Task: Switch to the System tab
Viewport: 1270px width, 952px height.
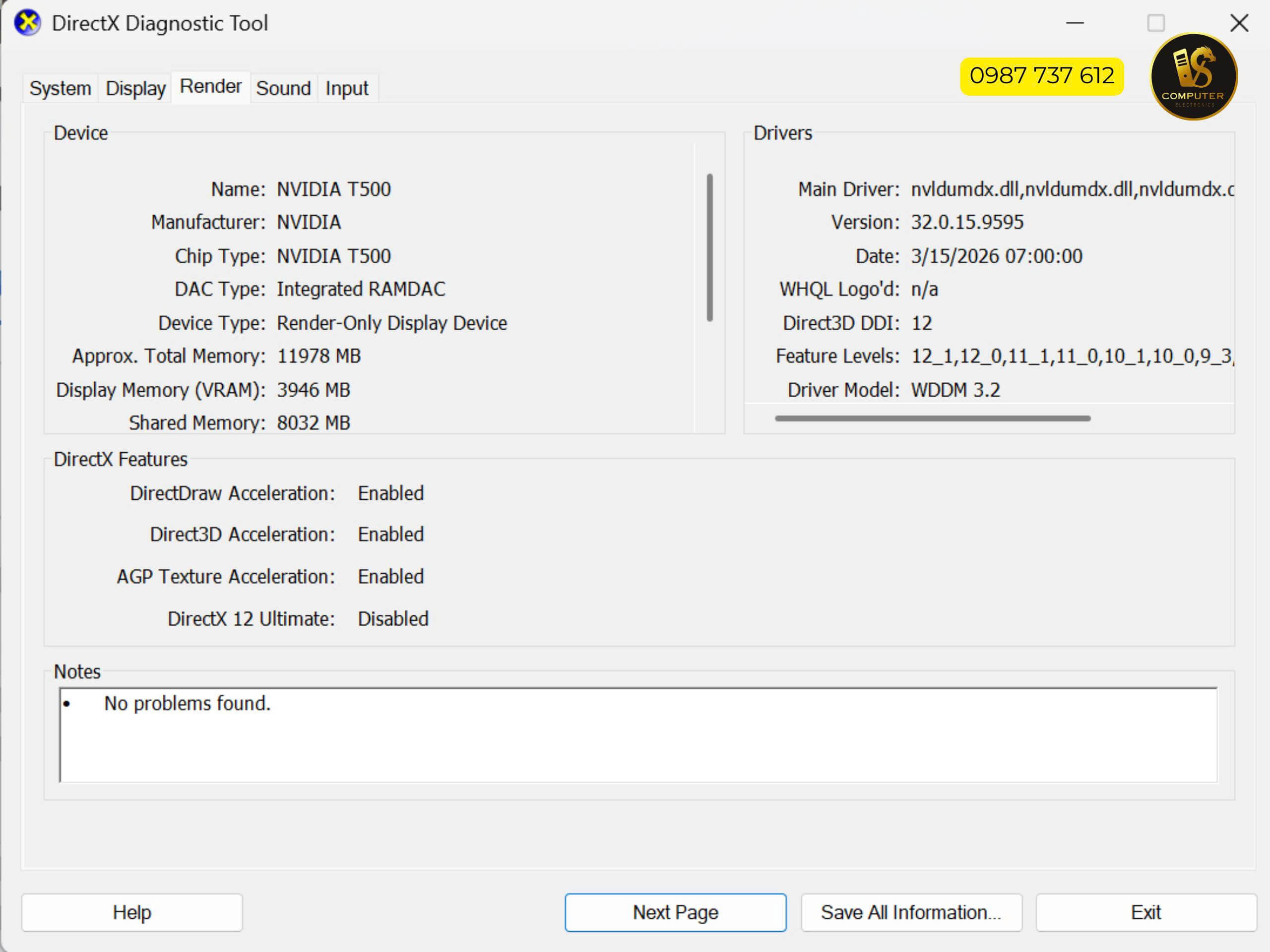Action: (x=61, y=88)
